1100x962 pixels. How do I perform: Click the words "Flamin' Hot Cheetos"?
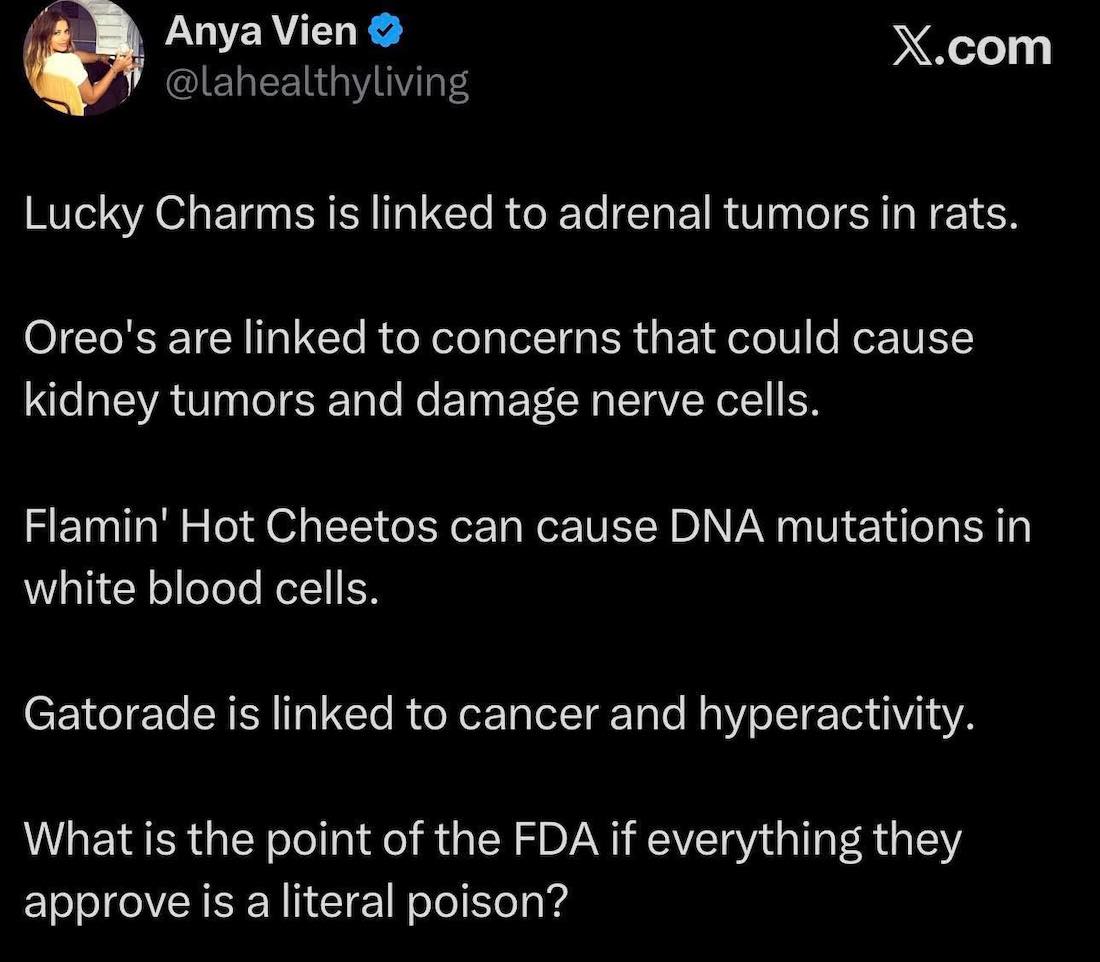click(230, 526)
